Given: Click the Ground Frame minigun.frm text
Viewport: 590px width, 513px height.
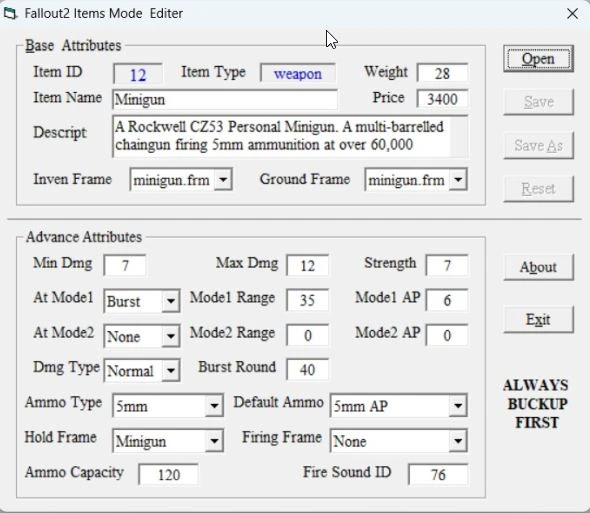Looking at the screenshot, I should [x=406, y=180].
